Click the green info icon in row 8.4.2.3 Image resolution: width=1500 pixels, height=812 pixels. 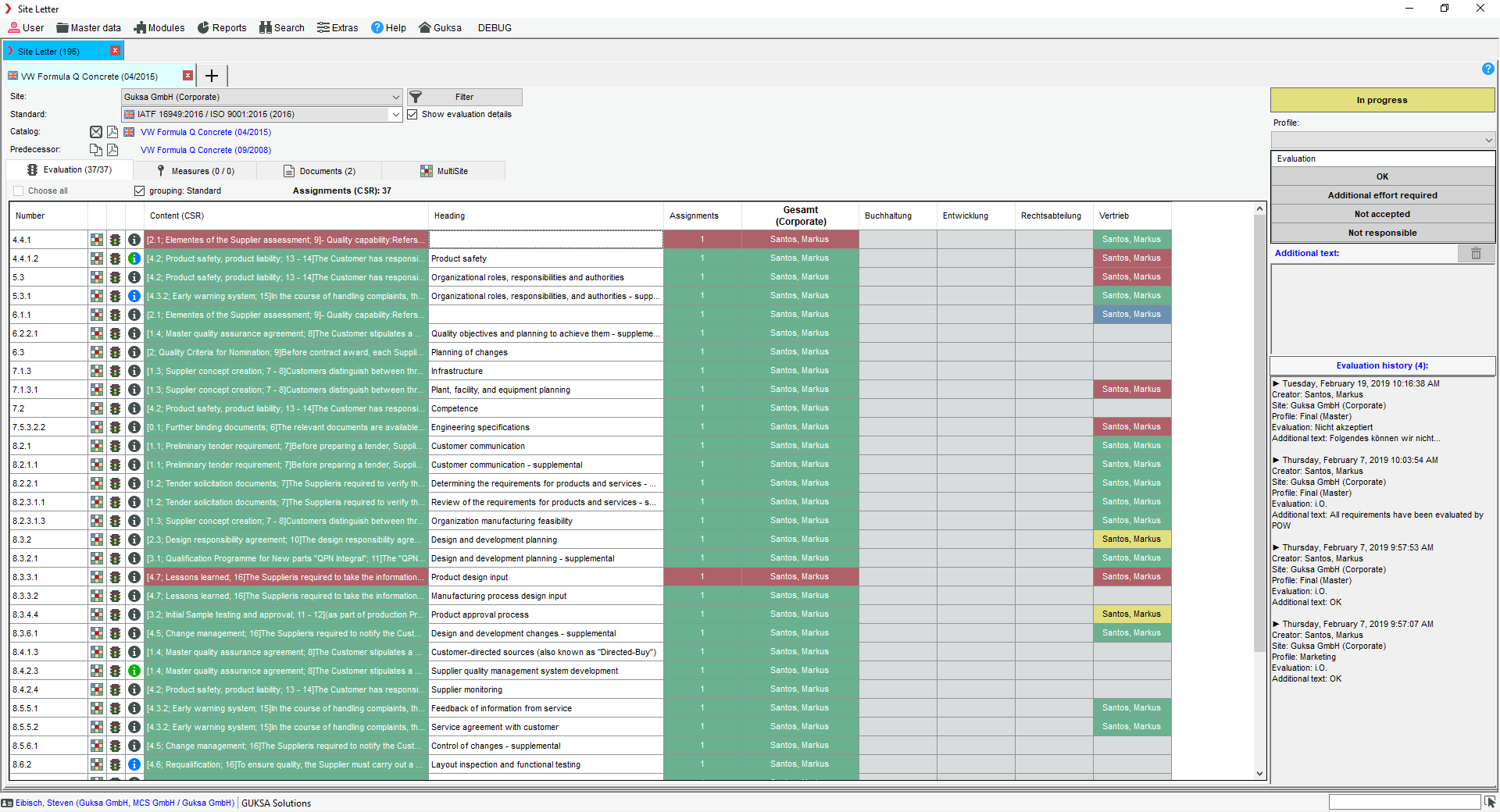click(x=134, y=671)
